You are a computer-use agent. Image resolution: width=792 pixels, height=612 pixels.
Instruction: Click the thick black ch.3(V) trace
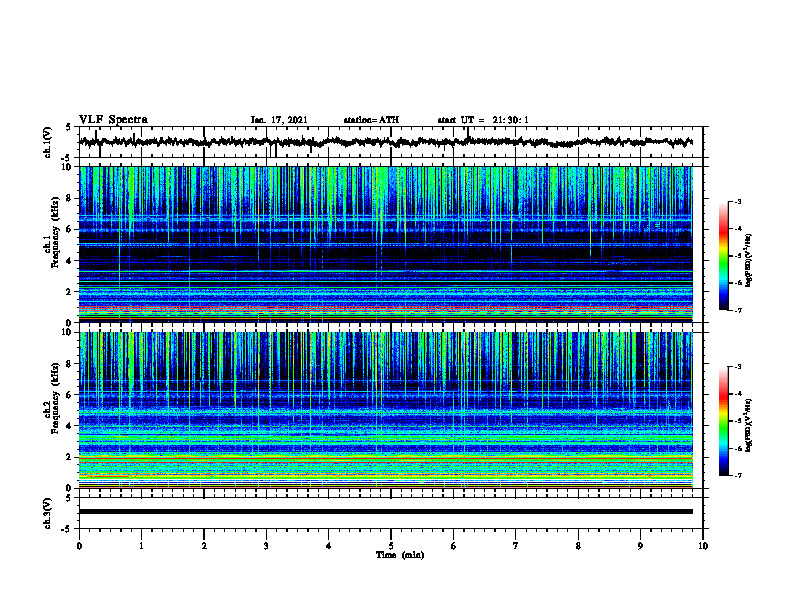point(386,512)
